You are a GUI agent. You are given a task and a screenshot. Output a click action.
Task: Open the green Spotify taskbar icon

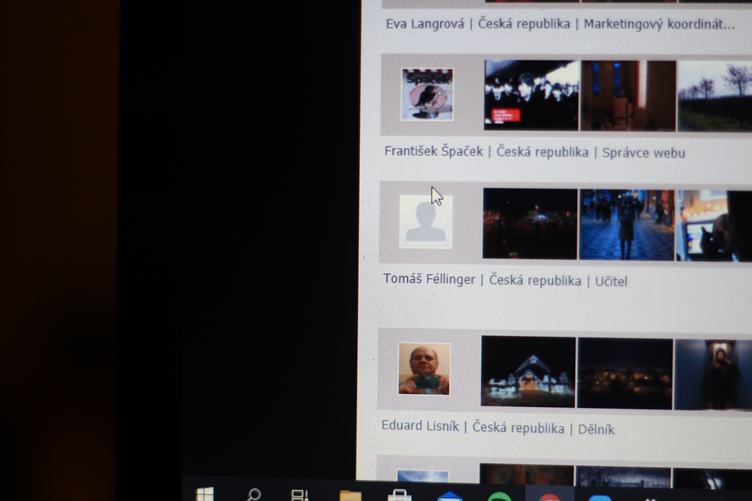499,497
